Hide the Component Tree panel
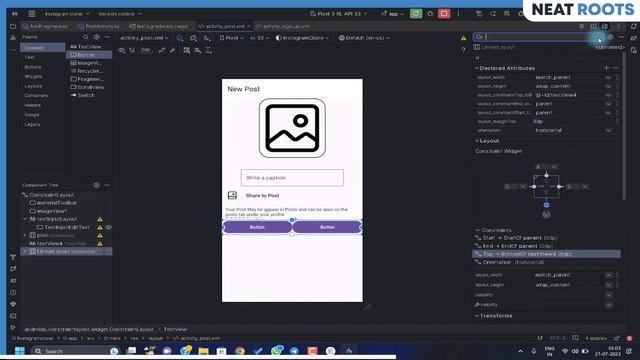 pos(107,185)
